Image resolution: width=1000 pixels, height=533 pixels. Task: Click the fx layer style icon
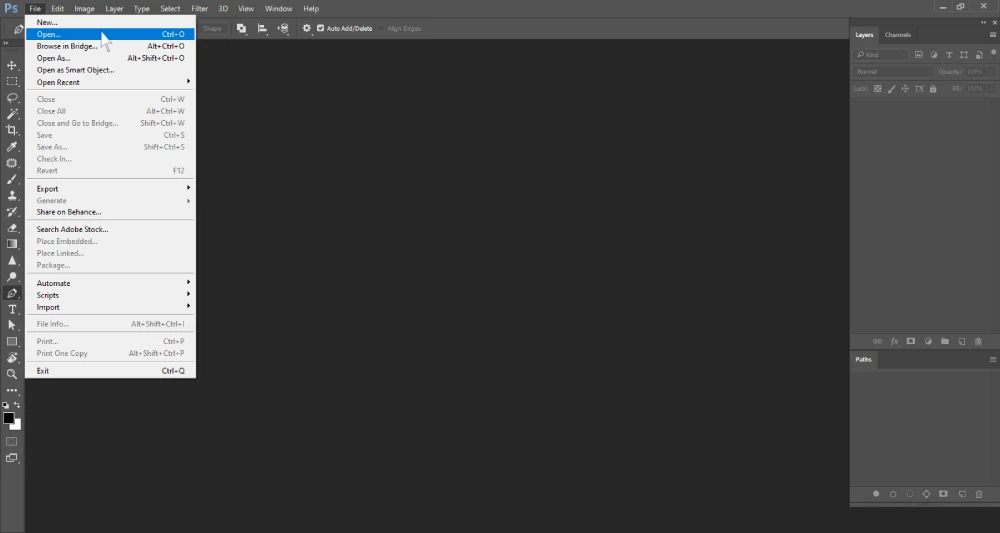(x=894, y=342)
